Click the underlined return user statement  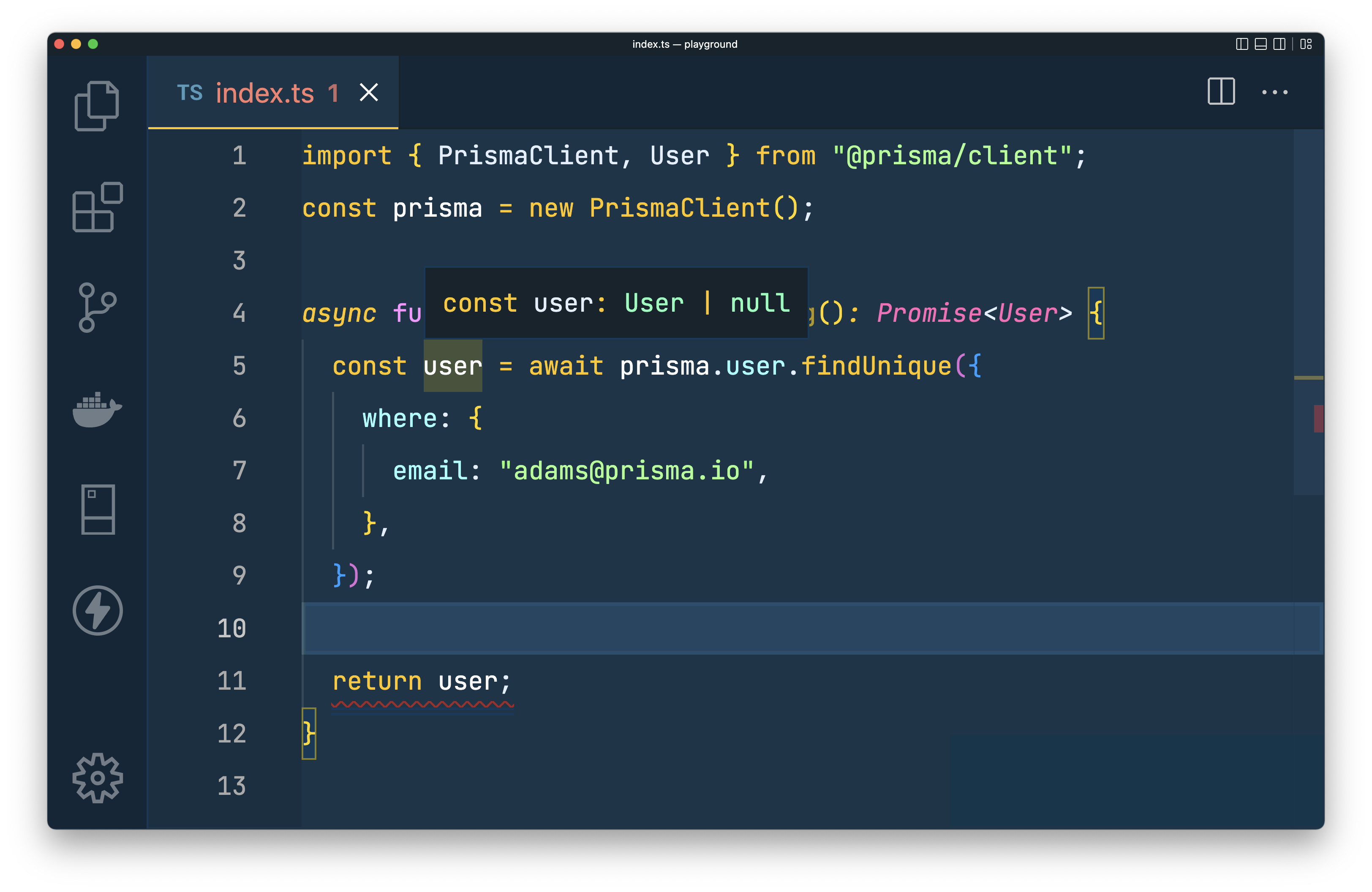[x=422, y=682]
